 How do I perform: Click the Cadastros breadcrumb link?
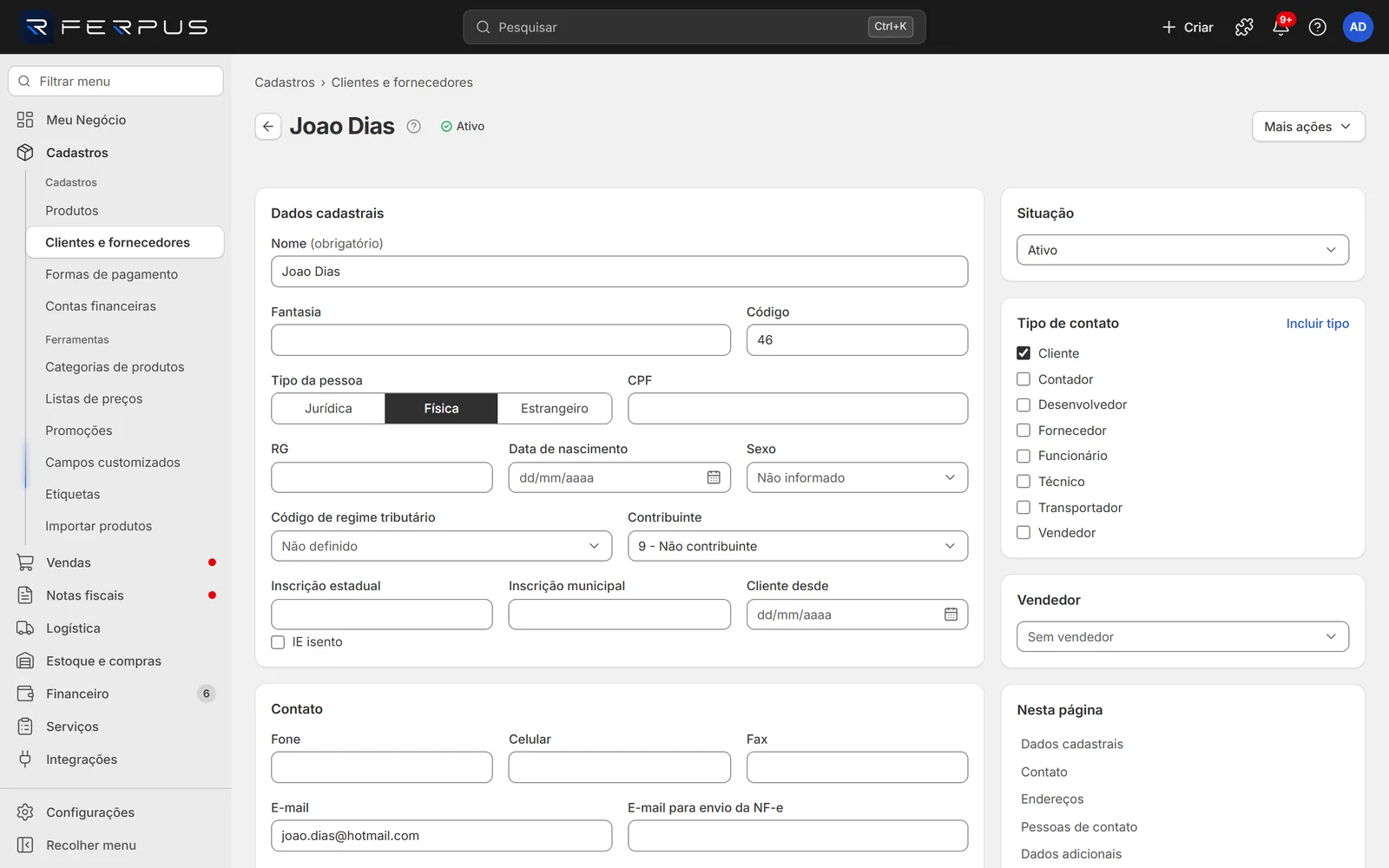(x=285, y=82)
